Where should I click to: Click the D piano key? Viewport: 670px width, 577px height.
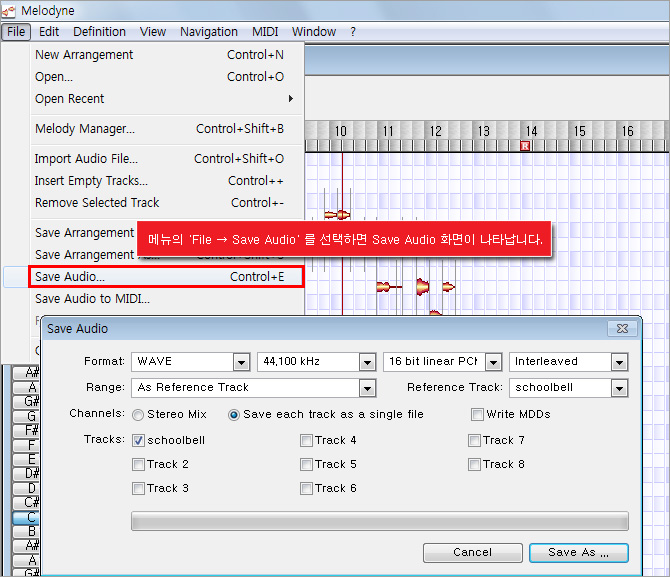point(26,488)
